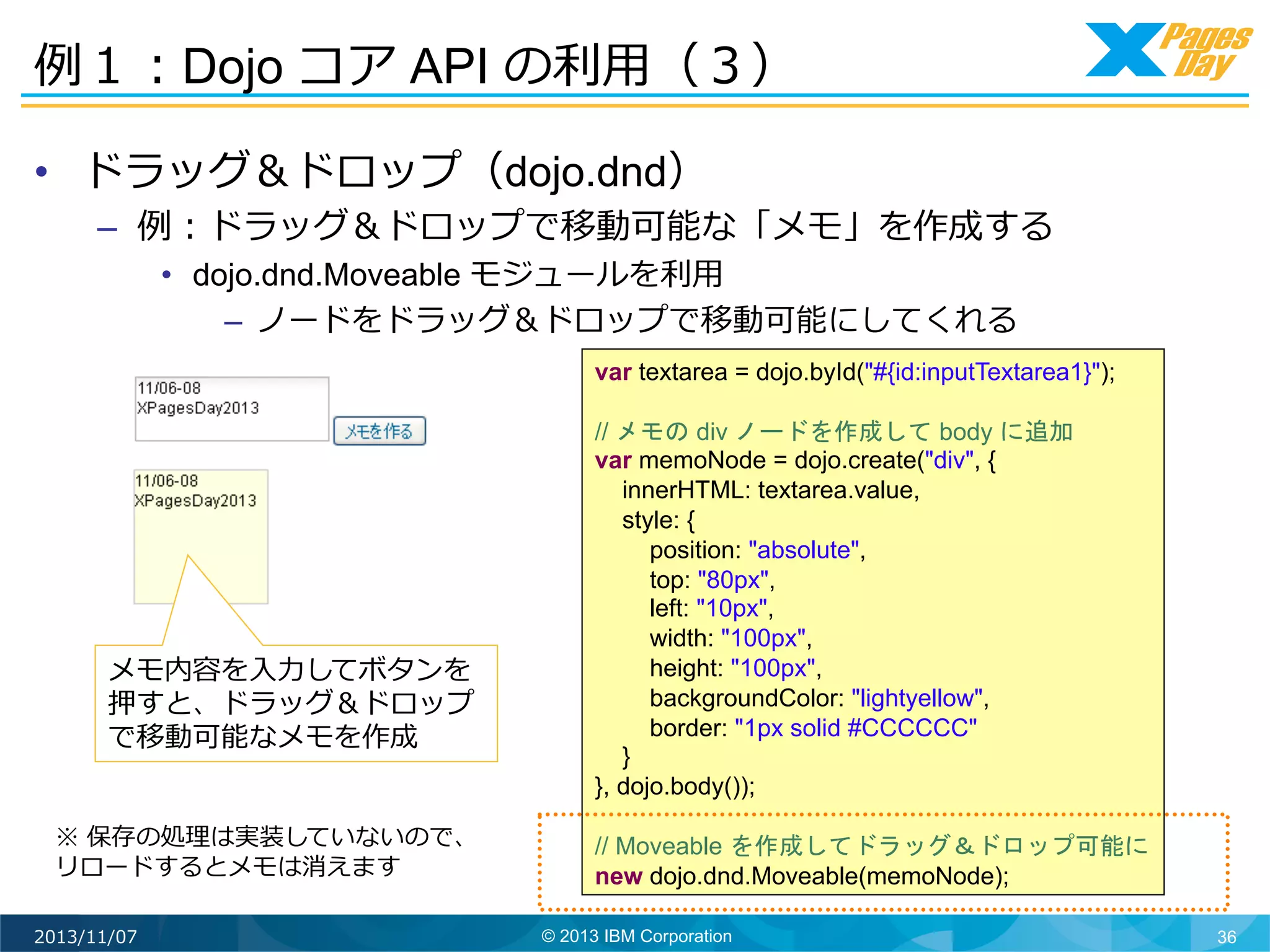Click '© 2013 IBM Corporation' footer text
The width and height of the screenshot is (1270, 952).
(636, 936)
